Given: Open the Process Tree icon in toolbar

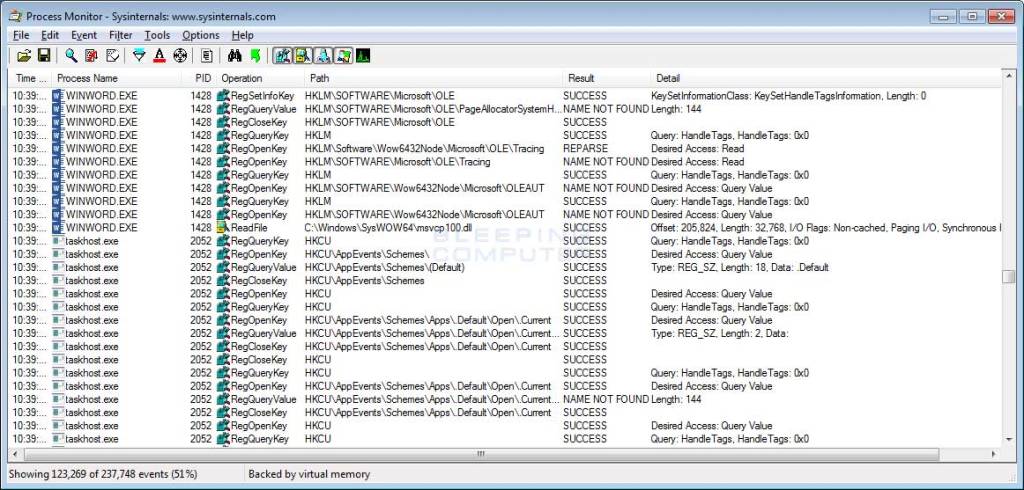Looking at the screenshot, I should tap(207, 55).
